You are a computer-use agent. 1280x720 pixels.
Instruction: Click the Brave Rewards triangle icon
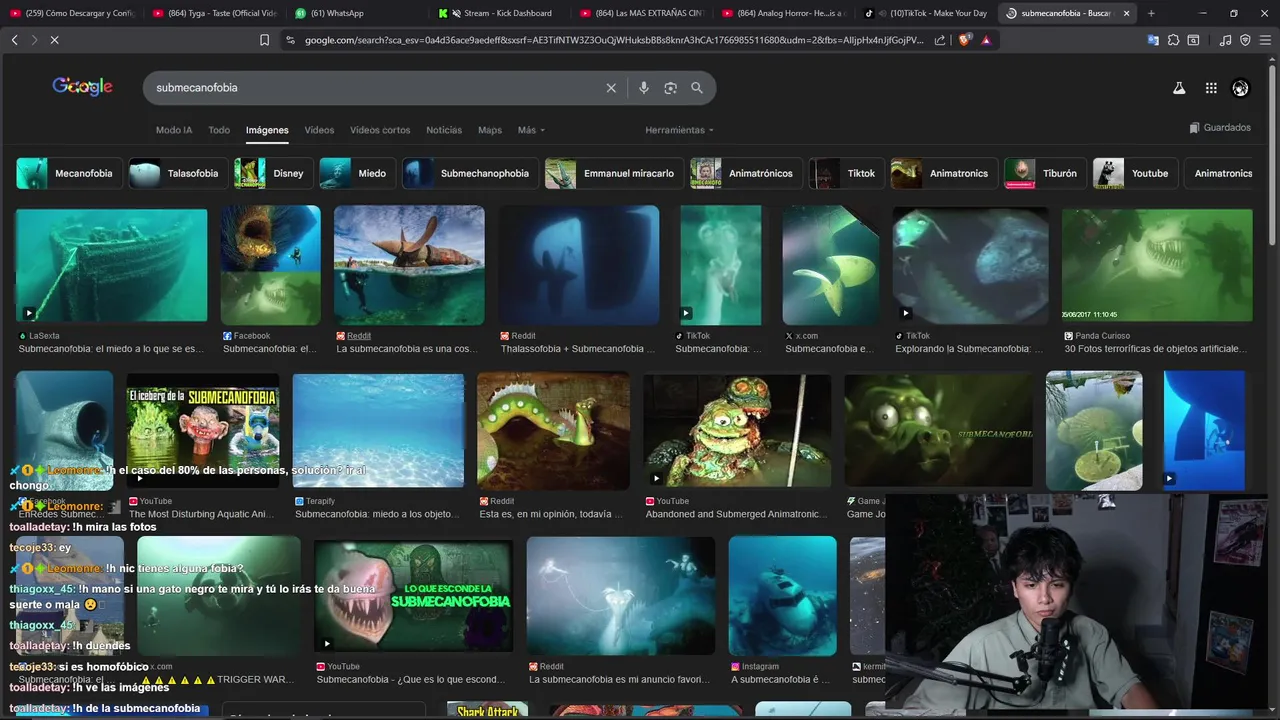tap(986, 40)
